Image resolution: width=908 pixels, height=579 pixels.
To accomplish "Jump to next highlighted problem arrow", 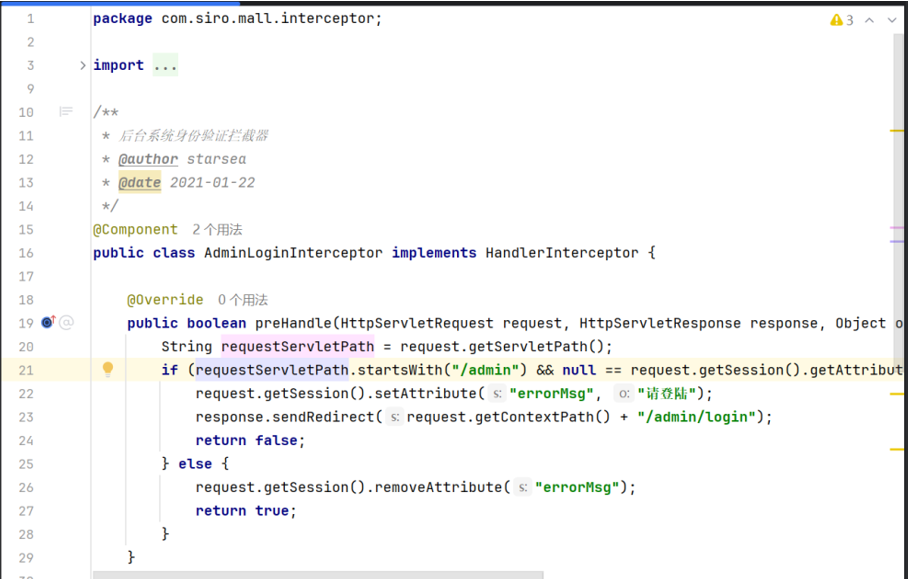I will [x=892, y=20].
